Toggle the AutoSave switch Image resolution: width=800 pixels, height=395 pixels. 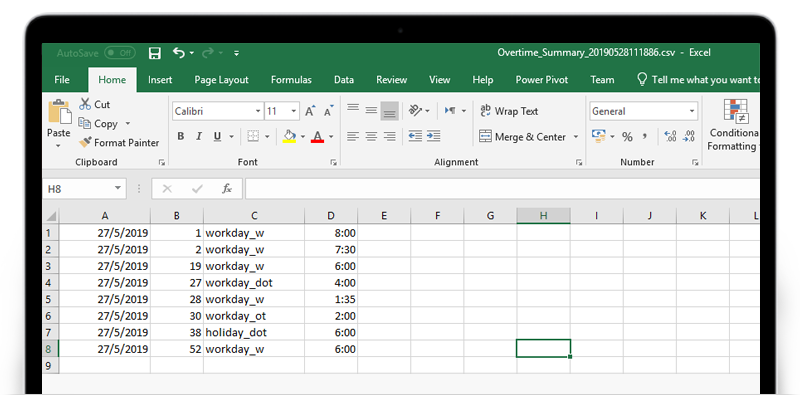click(119, 53)
